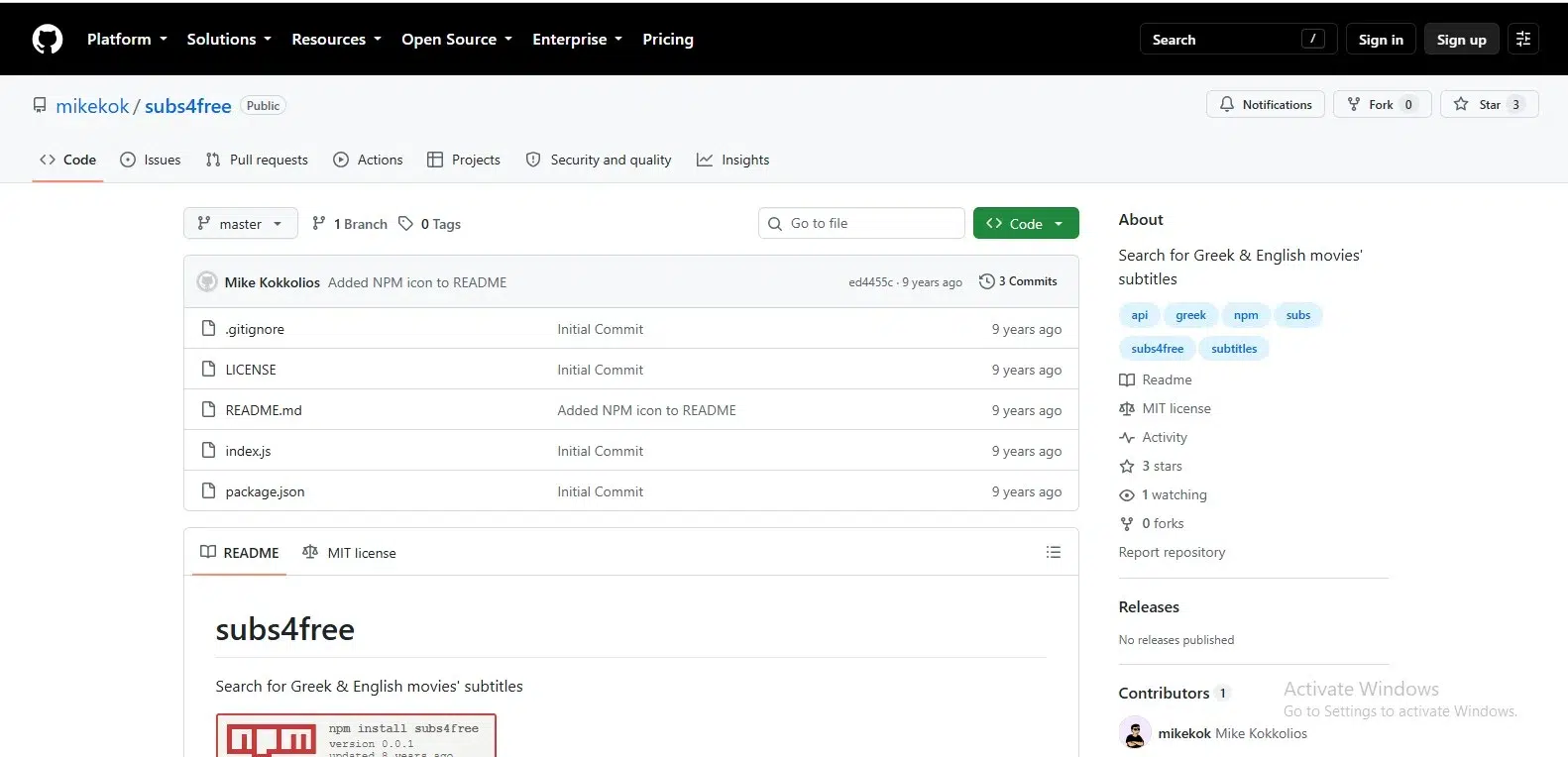Click the subs4free topic tag
Viewport: 1568px width, 757px height.
tap(1158, 349)
